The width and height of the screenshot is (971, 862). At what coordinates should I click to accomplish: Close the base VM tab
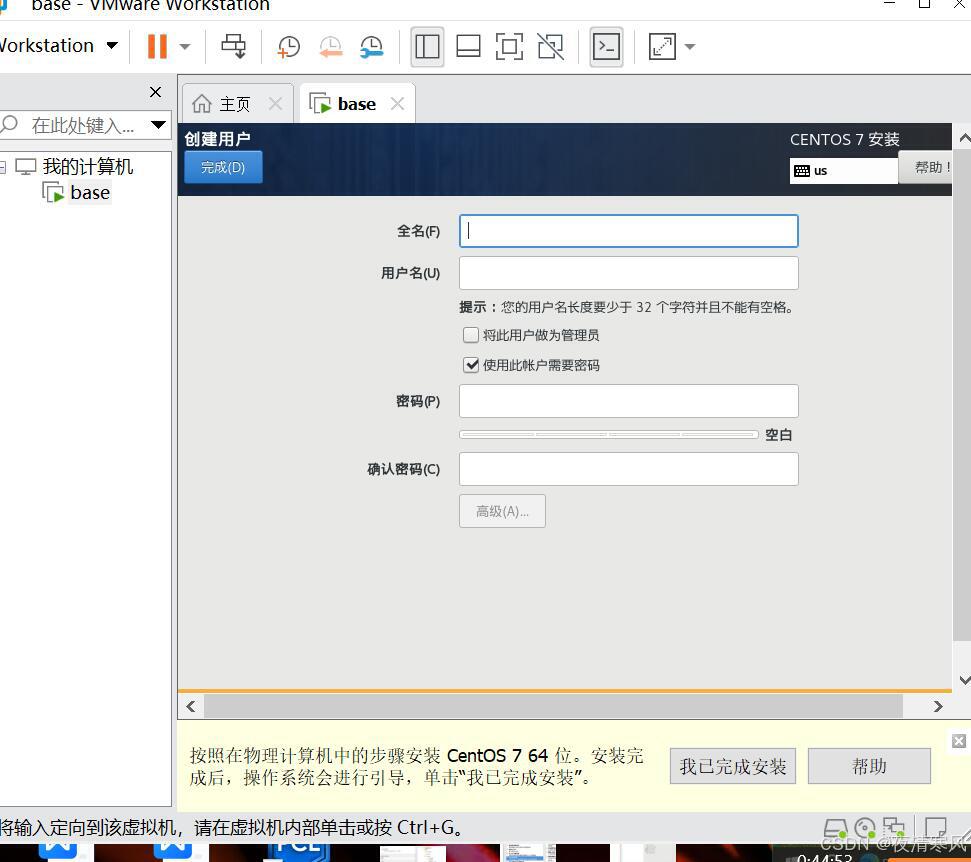point(398,103)
